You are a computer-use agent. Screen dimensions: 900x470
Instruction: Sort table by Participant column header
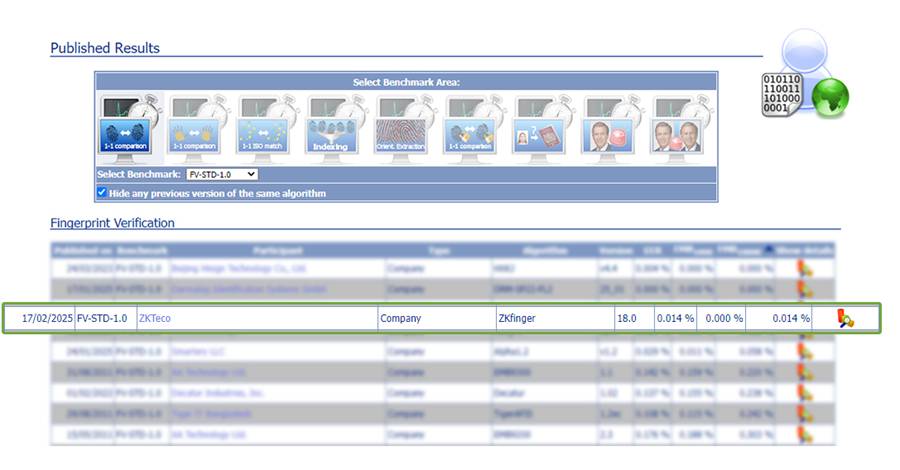point(277,249)
